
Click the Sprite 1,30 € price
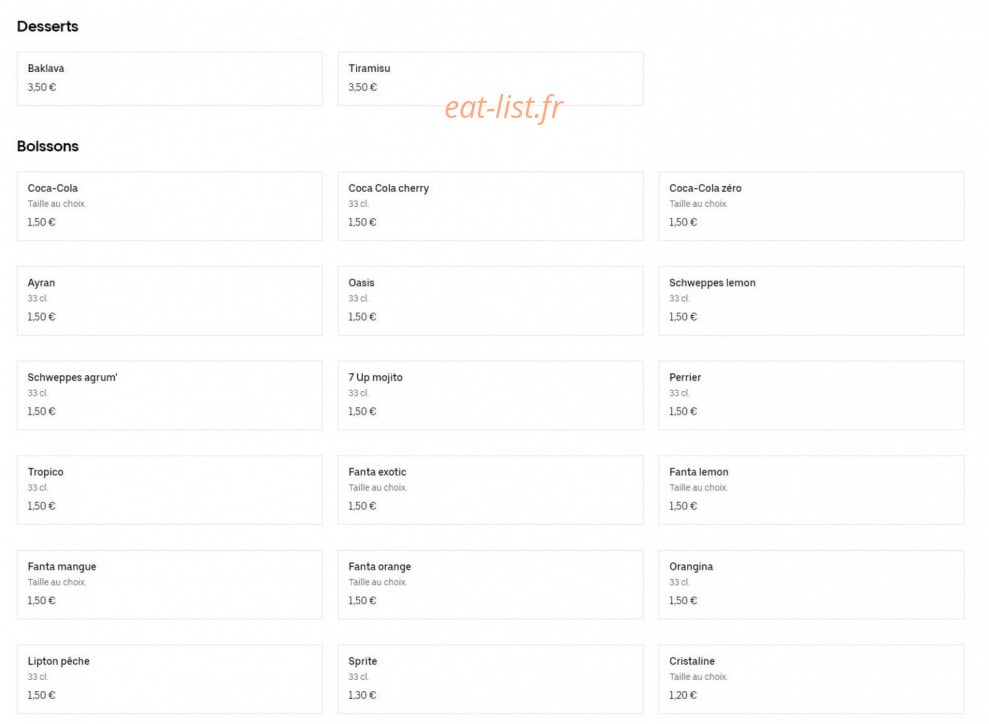pyautogui.click(x=362, y=695)
